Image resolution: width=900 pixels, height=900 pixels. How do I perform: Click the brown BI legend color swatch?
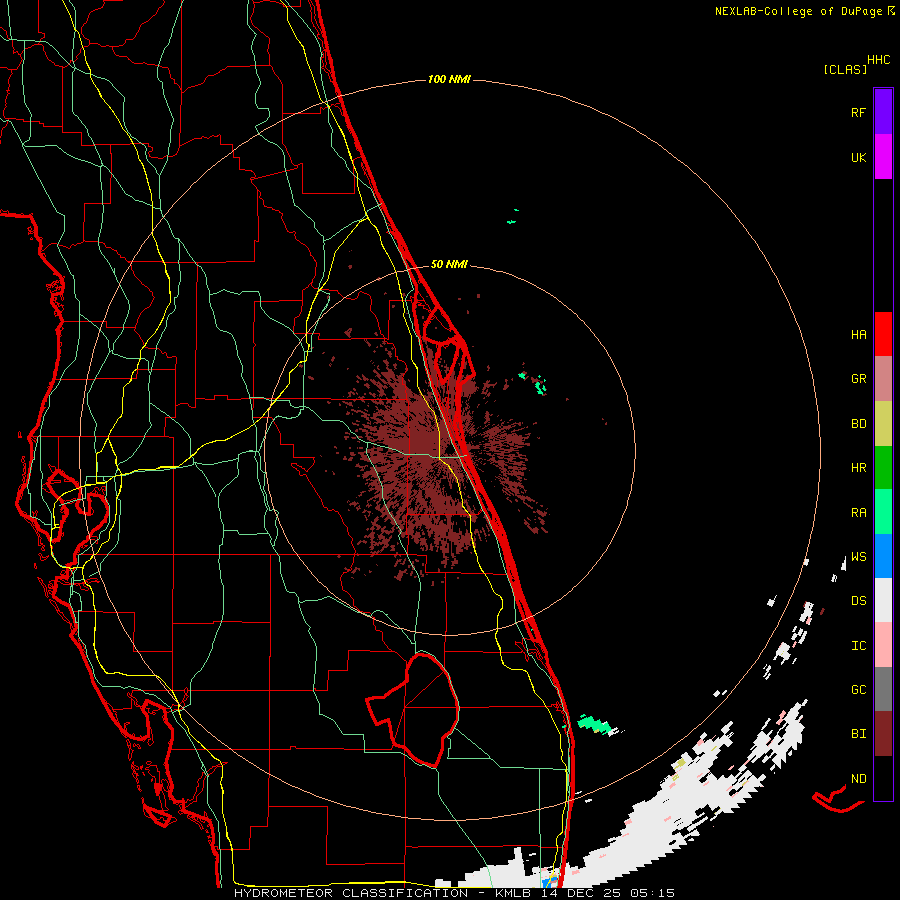[883, 734]
